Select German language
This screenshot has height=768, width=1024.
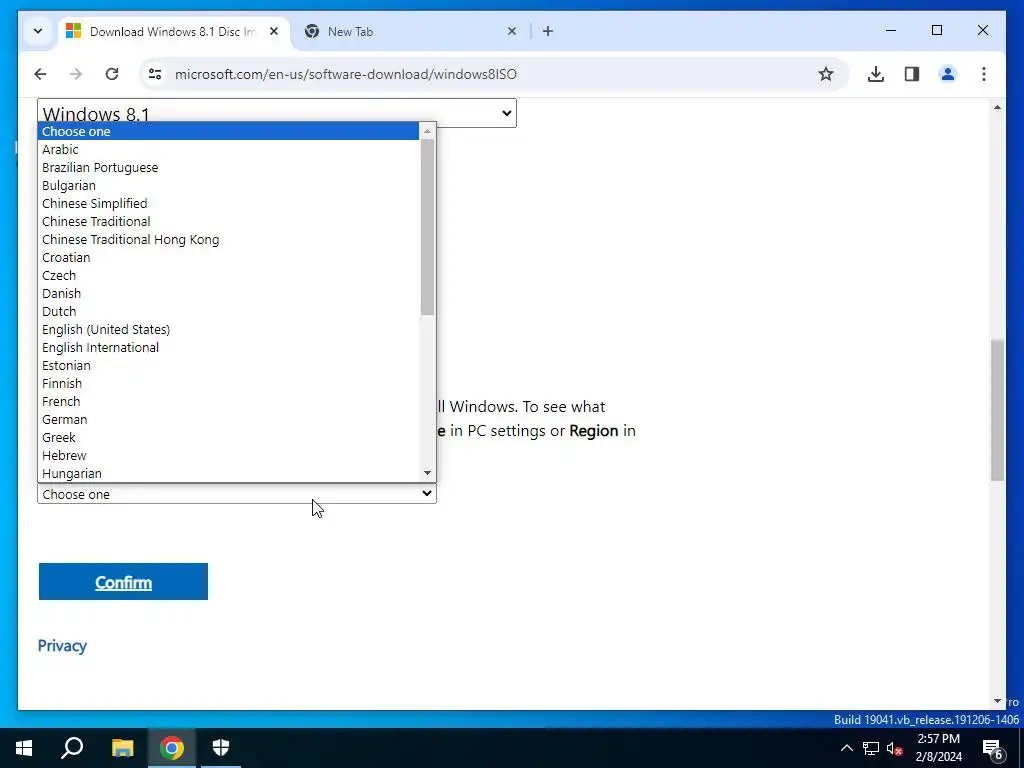228,419
